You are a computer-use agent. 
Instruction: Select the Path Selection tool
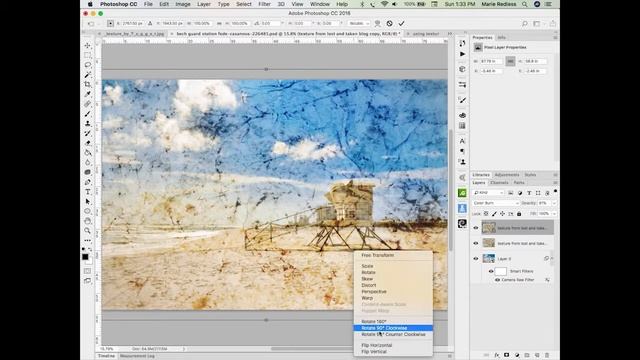tap(88, 202)
